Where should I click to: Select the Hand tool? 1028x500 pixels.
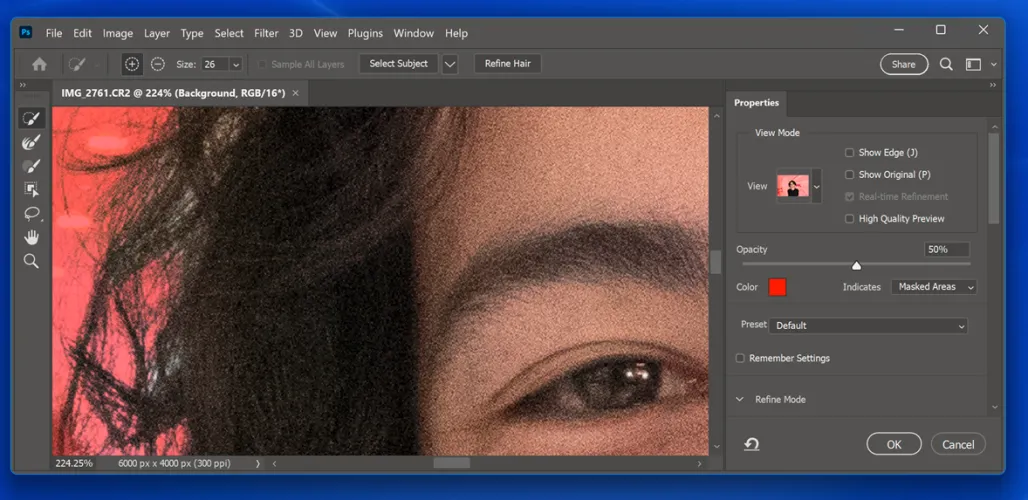(x=31, y=237)
